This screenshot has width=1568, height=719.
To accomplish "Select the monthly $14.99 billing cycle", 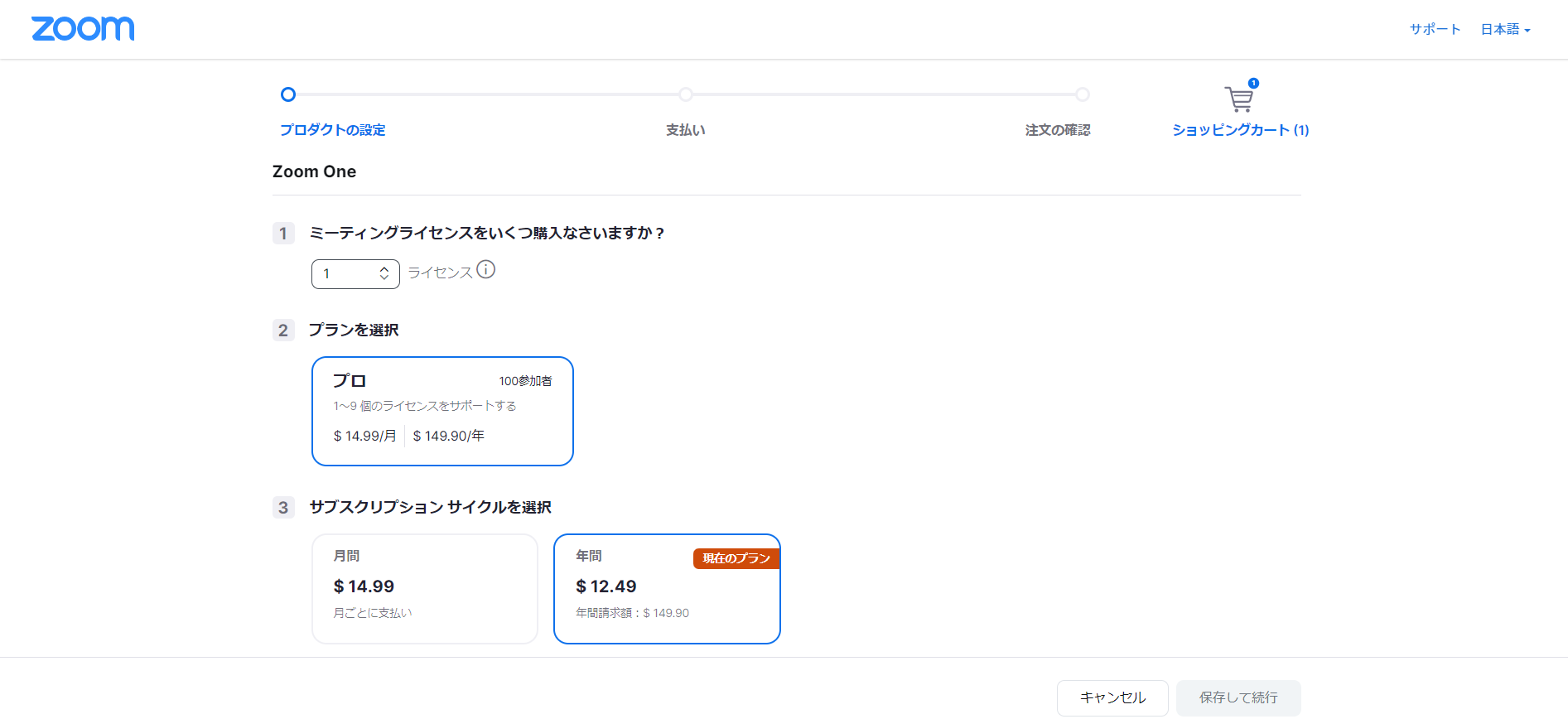I will 424,588.
